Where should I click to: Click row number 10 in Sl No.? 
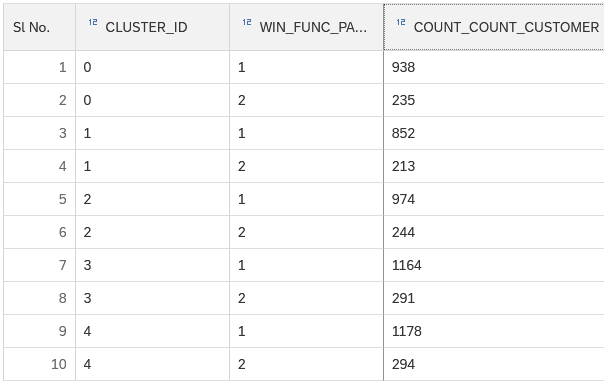40,364
